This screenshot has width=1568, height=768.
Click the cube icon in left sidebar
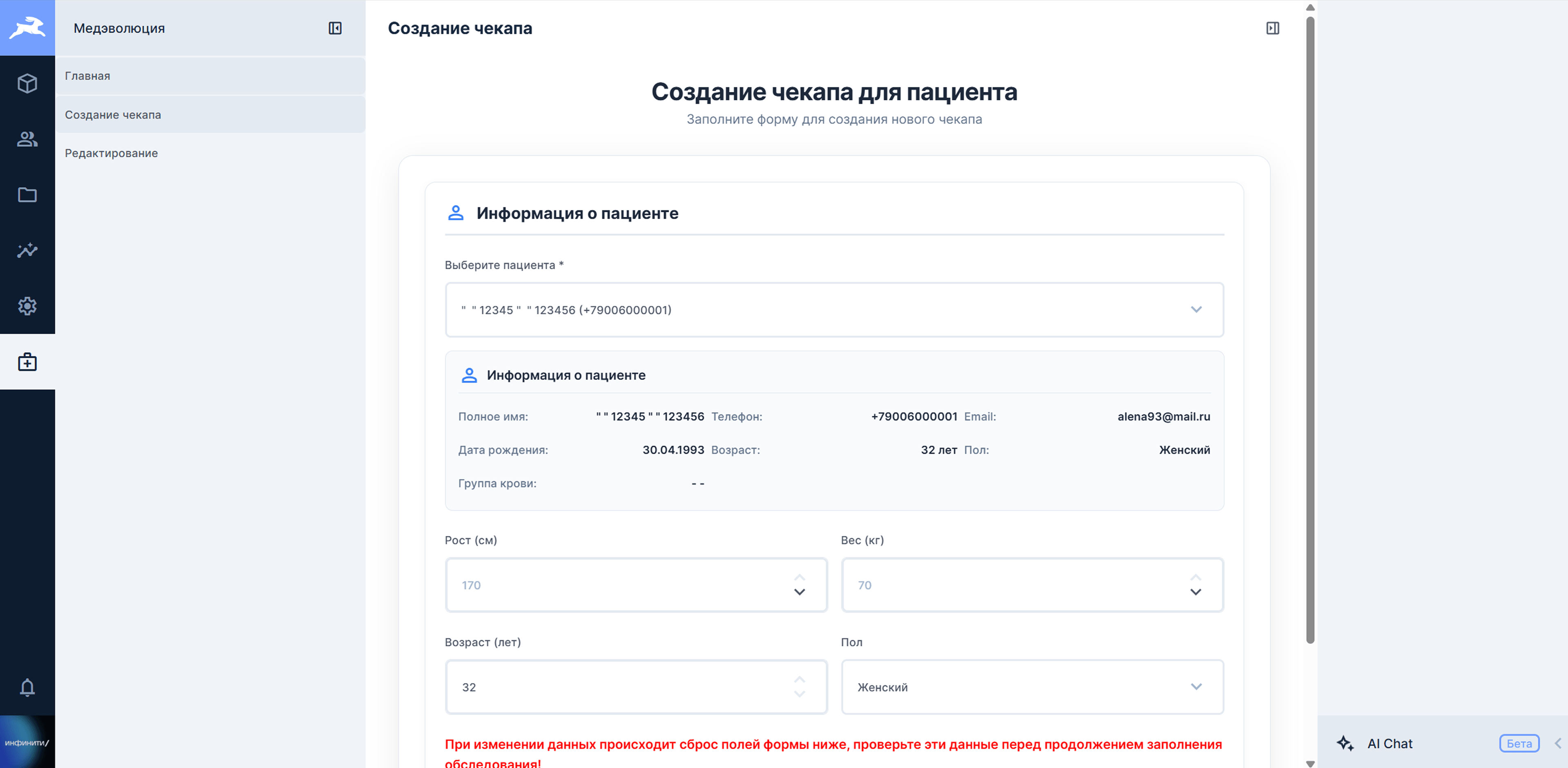[x=27, y=83]
